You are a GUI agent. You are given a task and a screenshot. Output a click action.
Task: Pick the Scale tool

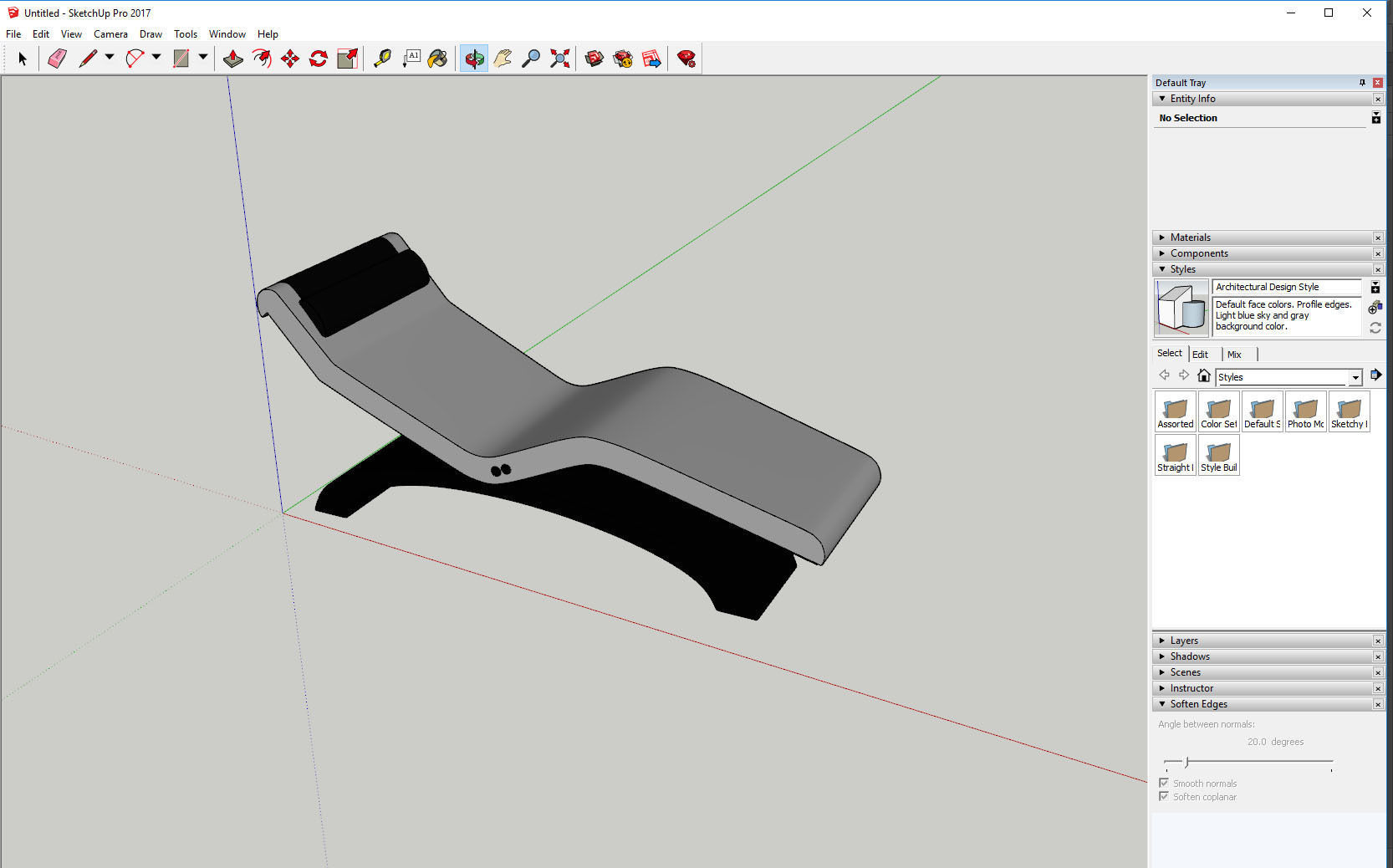pos(347,59)
